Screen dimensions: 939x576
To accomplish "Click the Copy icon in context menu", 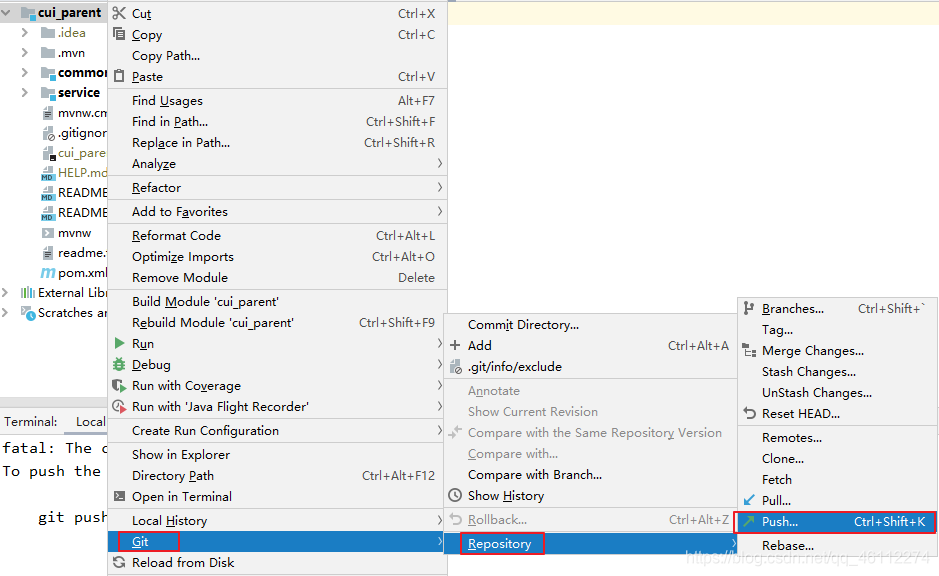I will (119, 34).
